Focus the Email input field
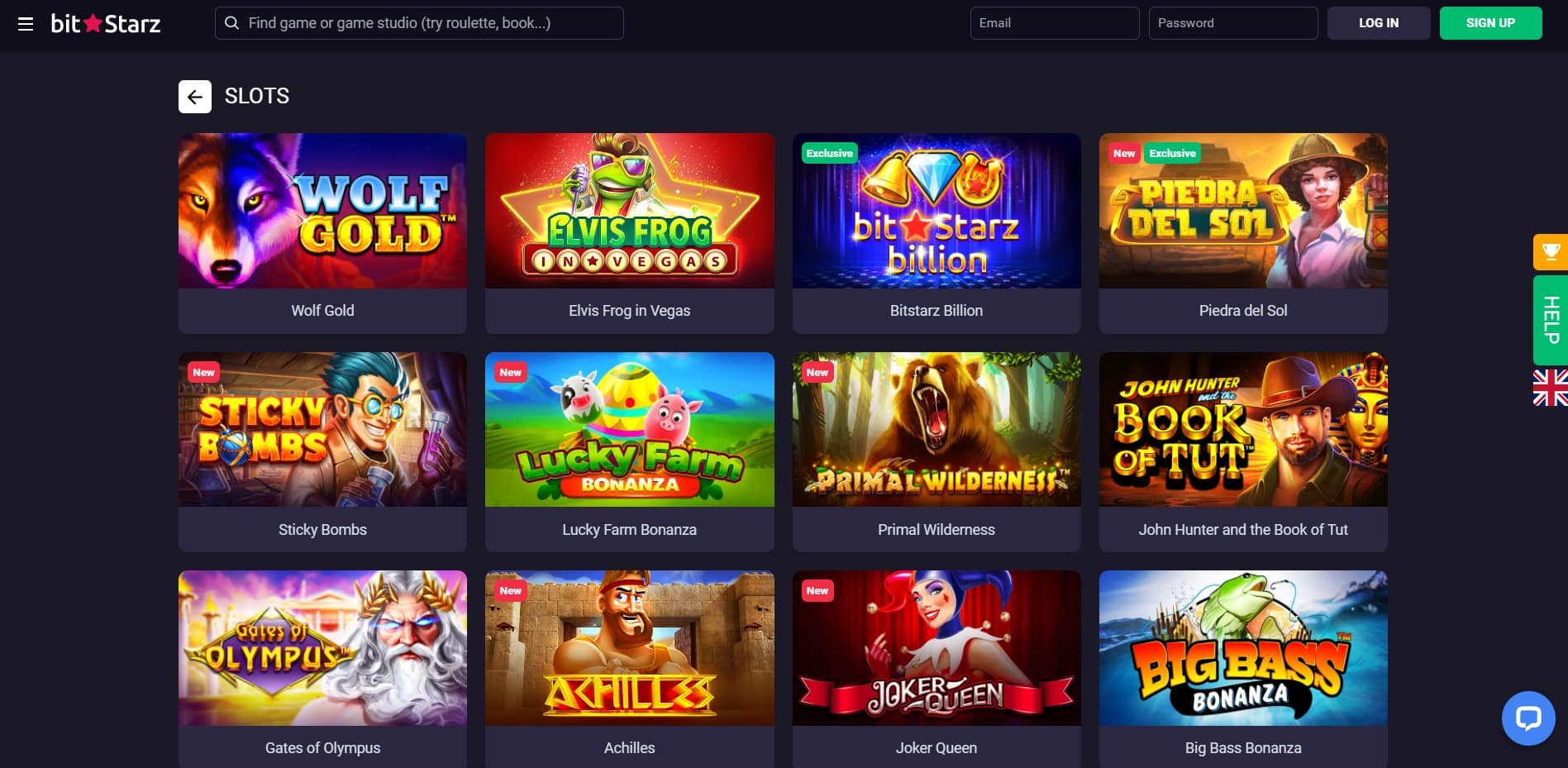The image size is (1568, 768). 1055,23
